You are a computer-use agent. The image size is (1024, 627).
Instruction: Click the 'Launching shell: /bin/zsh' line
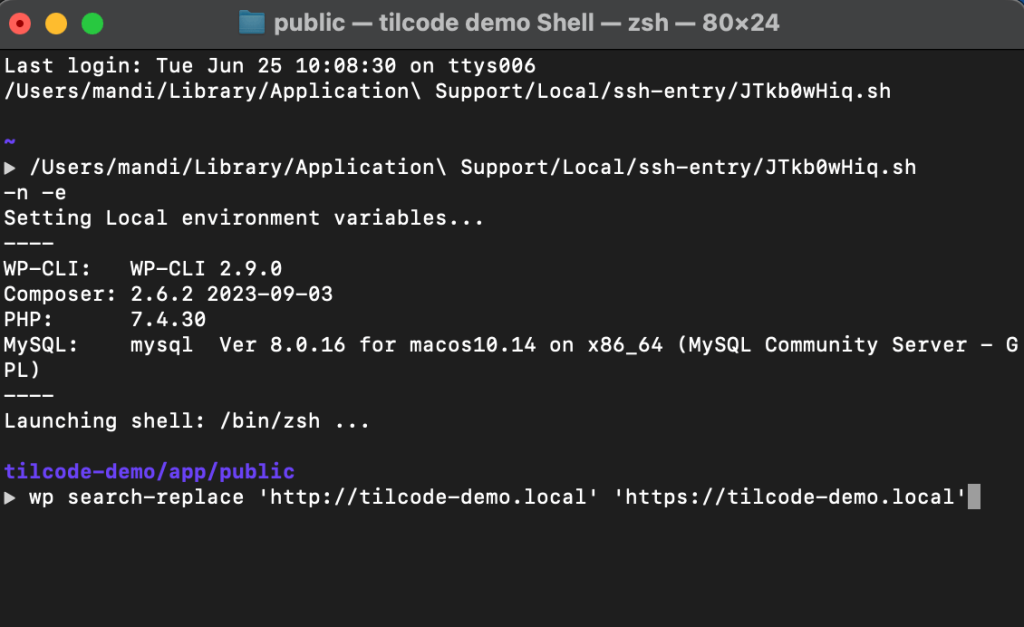pyautogui.click(x=187, y=421)
